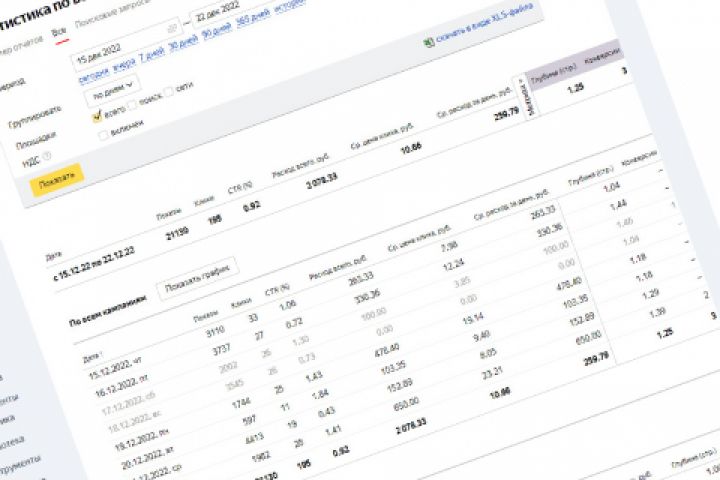Select the '30 дней' period link
720x480 pixels.
coord(183,43)
